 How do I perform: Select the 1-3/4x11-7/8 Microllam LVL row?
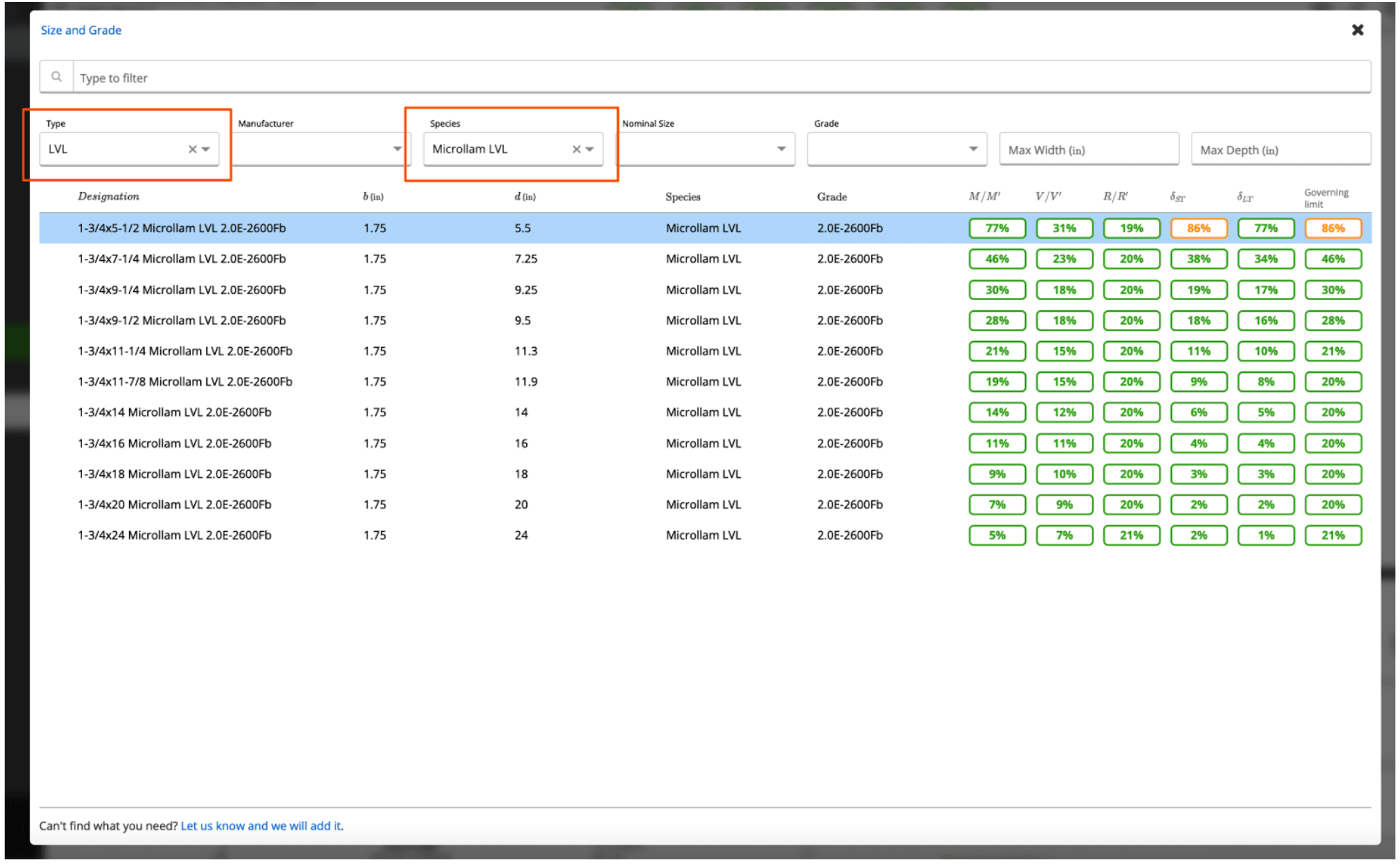click(x=705, y=382)
